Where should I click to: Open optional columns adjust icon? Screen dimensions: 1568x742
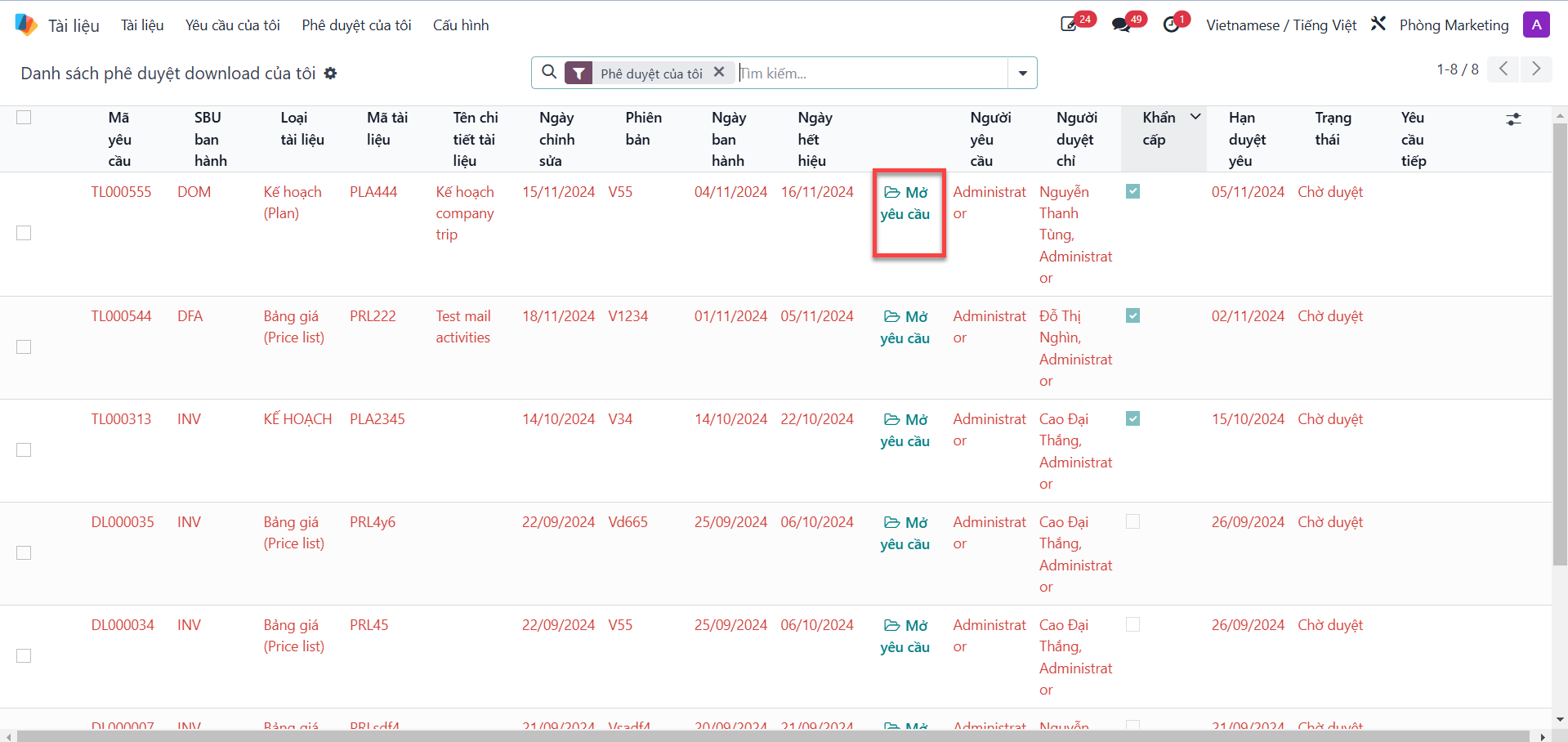click(x=1513, y=119)
